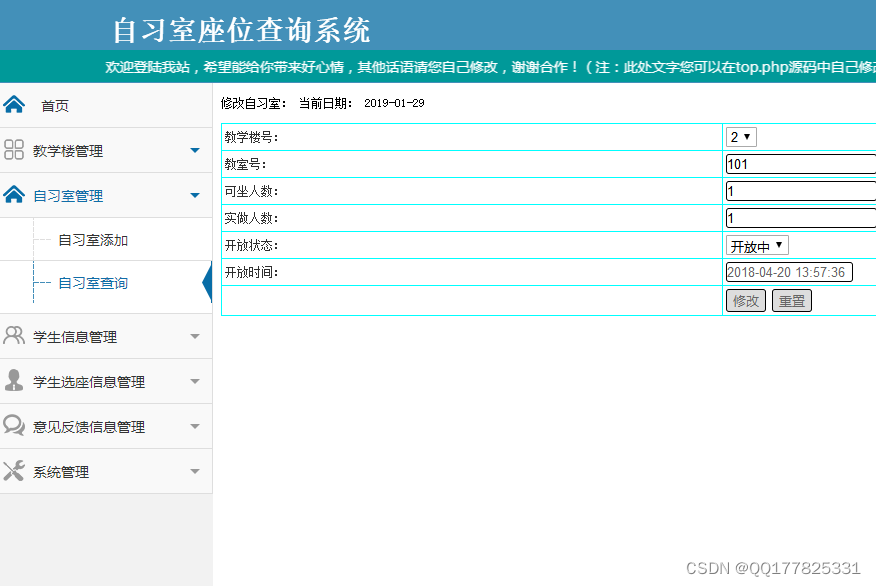This screenshot has width=876, height=586.
Task: Click the 教室号: label
Action: pyautogui.click(x=246, y=164)
